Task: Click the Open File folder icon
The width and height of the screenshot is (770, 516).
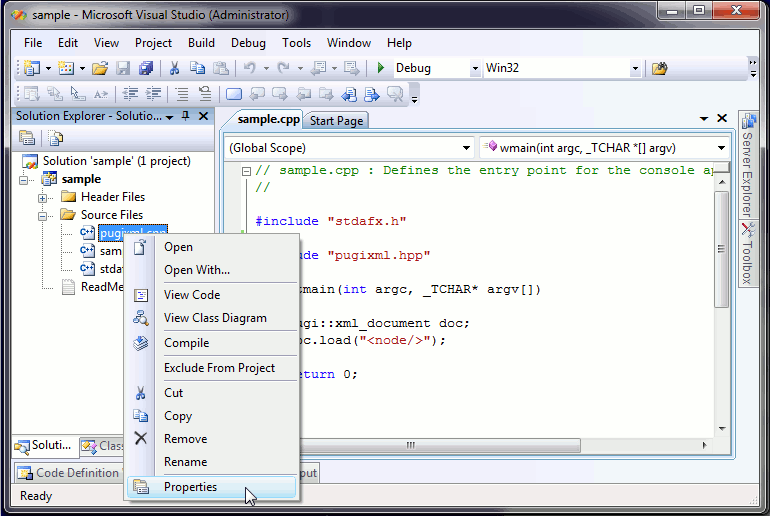Action: 99,69
